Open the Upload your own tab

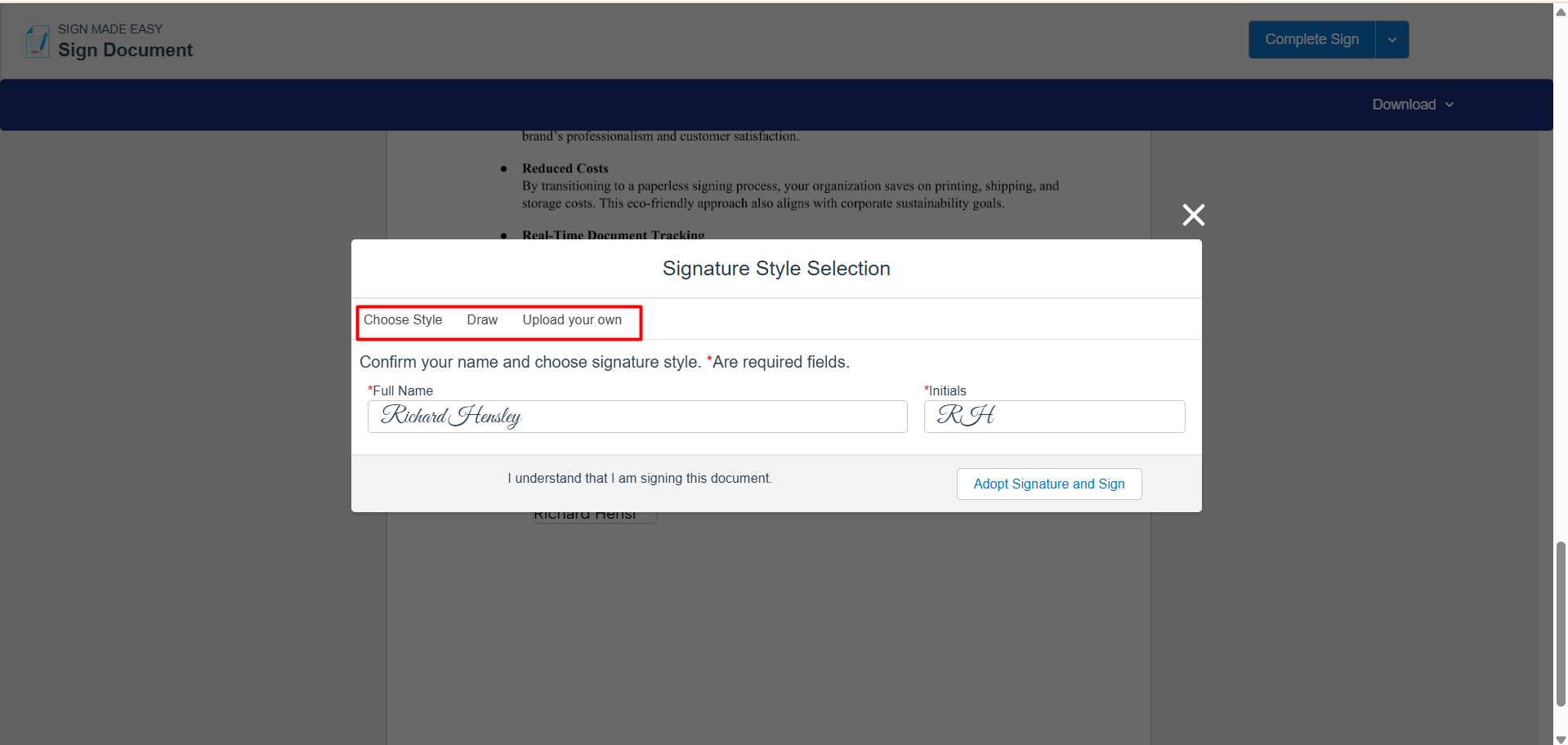click(x=572, y=320)
